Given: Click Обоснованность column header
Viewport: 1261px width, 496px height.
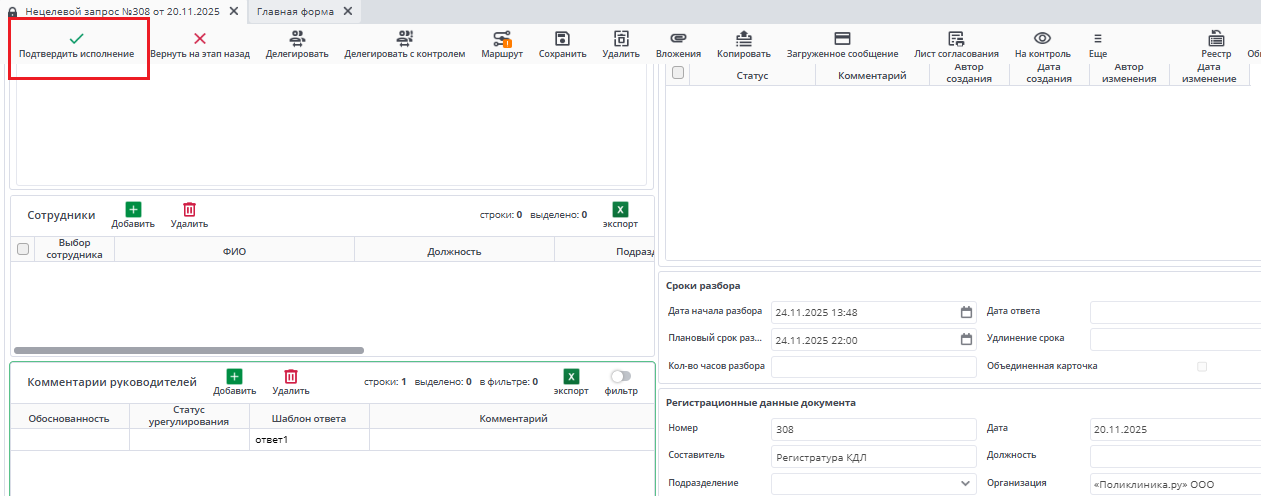Looking at the screenshot, I should 69,418.
